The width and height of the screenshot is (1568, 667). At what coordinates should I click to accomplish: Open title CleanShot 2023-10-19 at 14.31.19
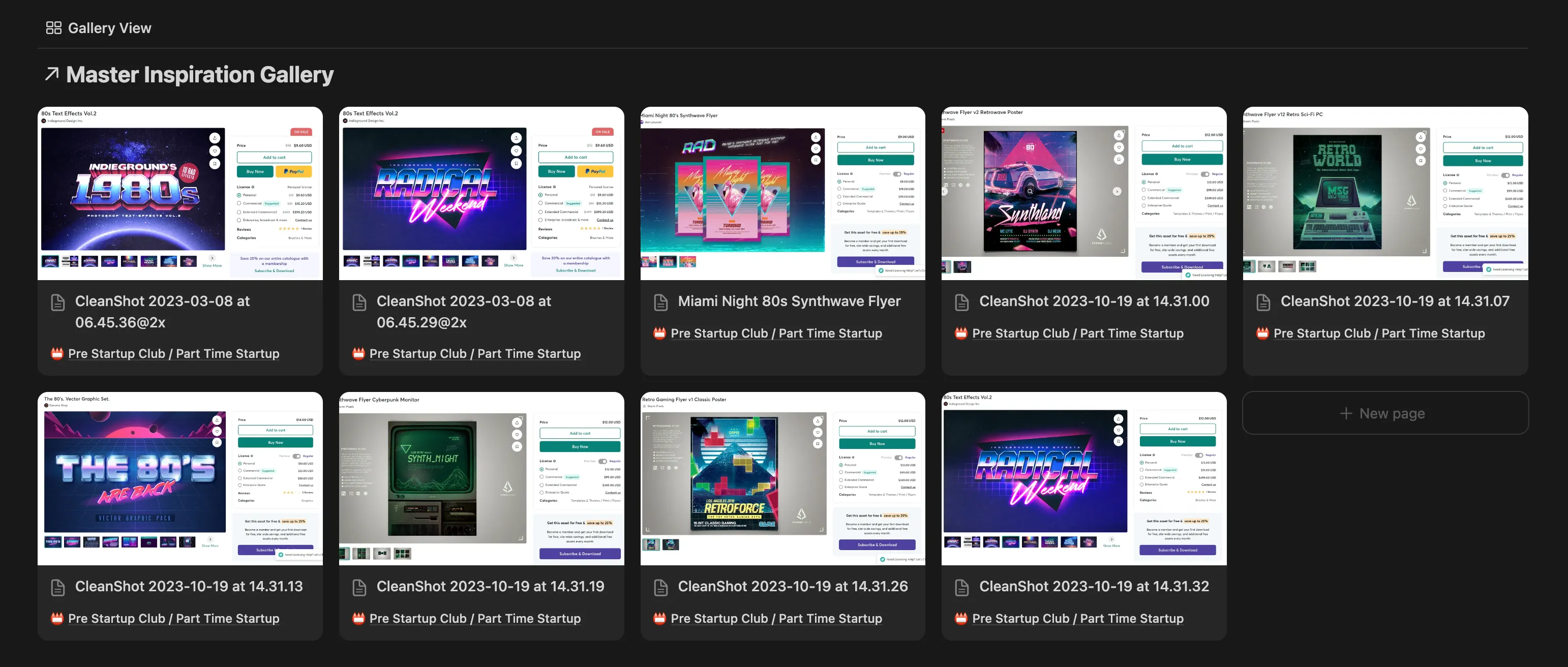click(x=490, y=586)
